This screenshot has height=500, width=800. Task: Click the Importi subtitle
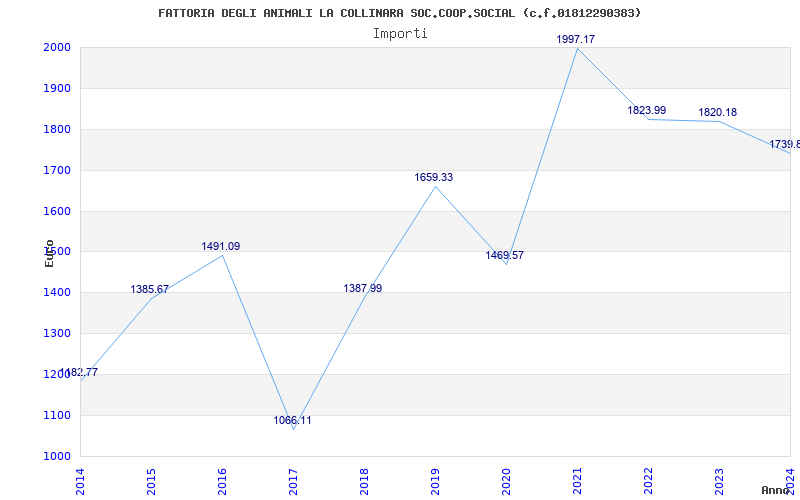pos(400,34)
